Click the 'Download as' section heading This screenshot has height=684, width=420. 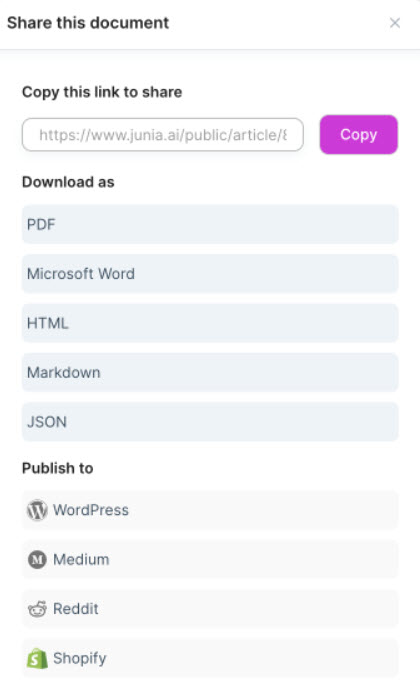[x=68, y=182]
